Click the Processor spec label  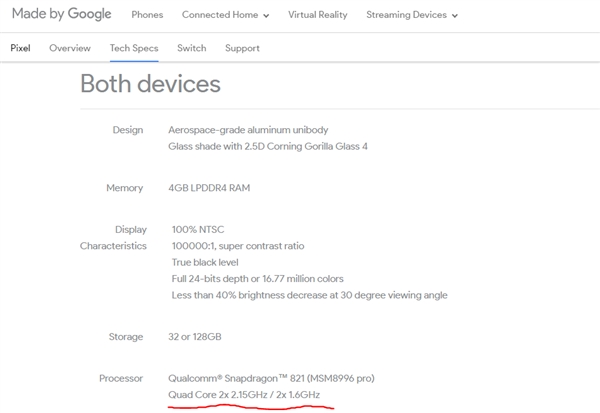pyautogui.click(x=122, y=379)
